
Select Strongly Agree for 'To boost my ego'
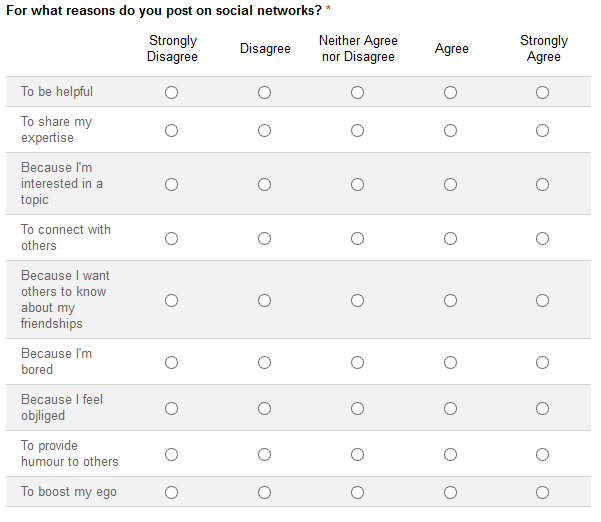[x=542, y=492]
